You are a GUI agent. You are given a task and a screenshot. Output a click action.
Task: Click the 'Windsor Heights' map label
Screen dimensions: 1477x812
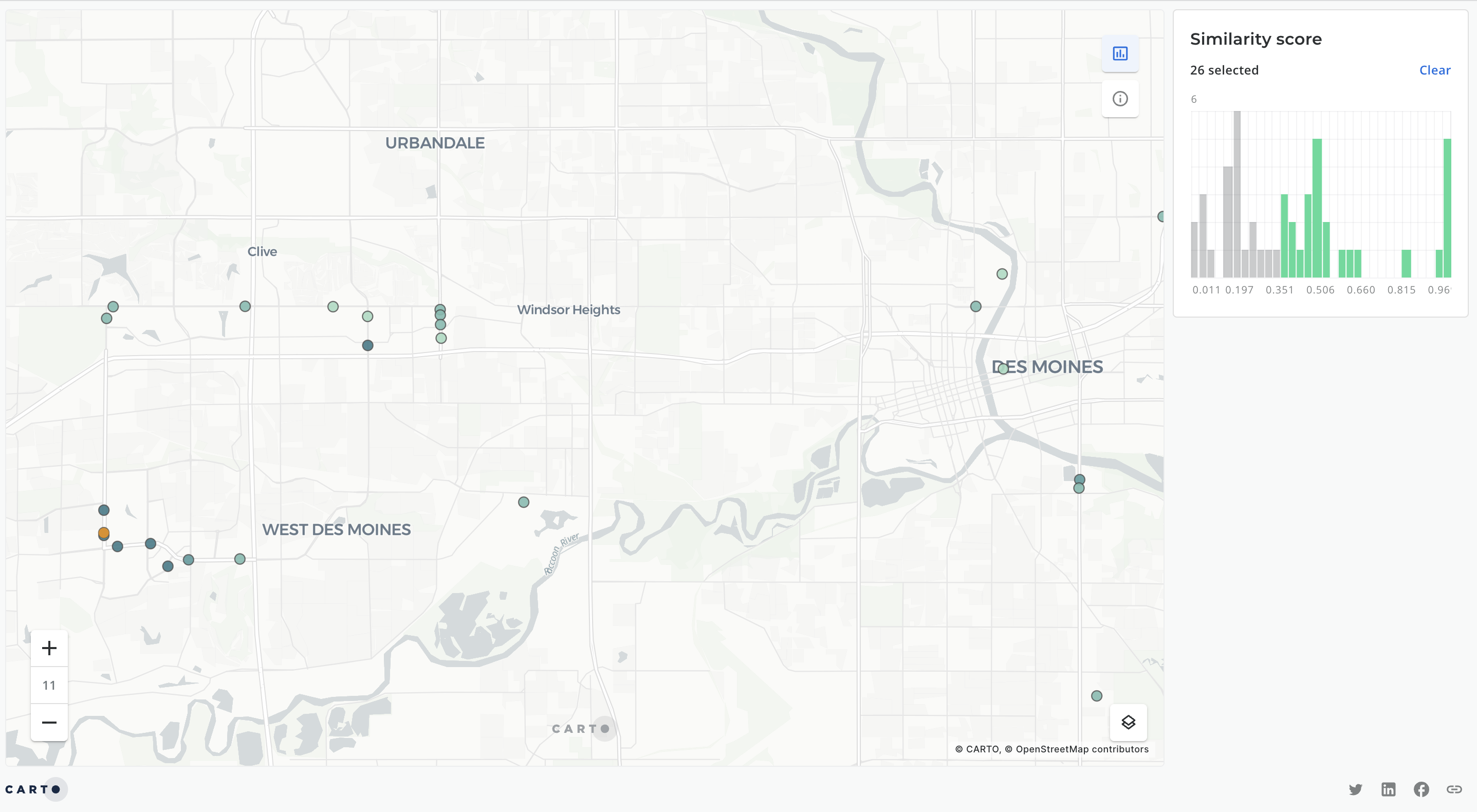pos(568,310)
